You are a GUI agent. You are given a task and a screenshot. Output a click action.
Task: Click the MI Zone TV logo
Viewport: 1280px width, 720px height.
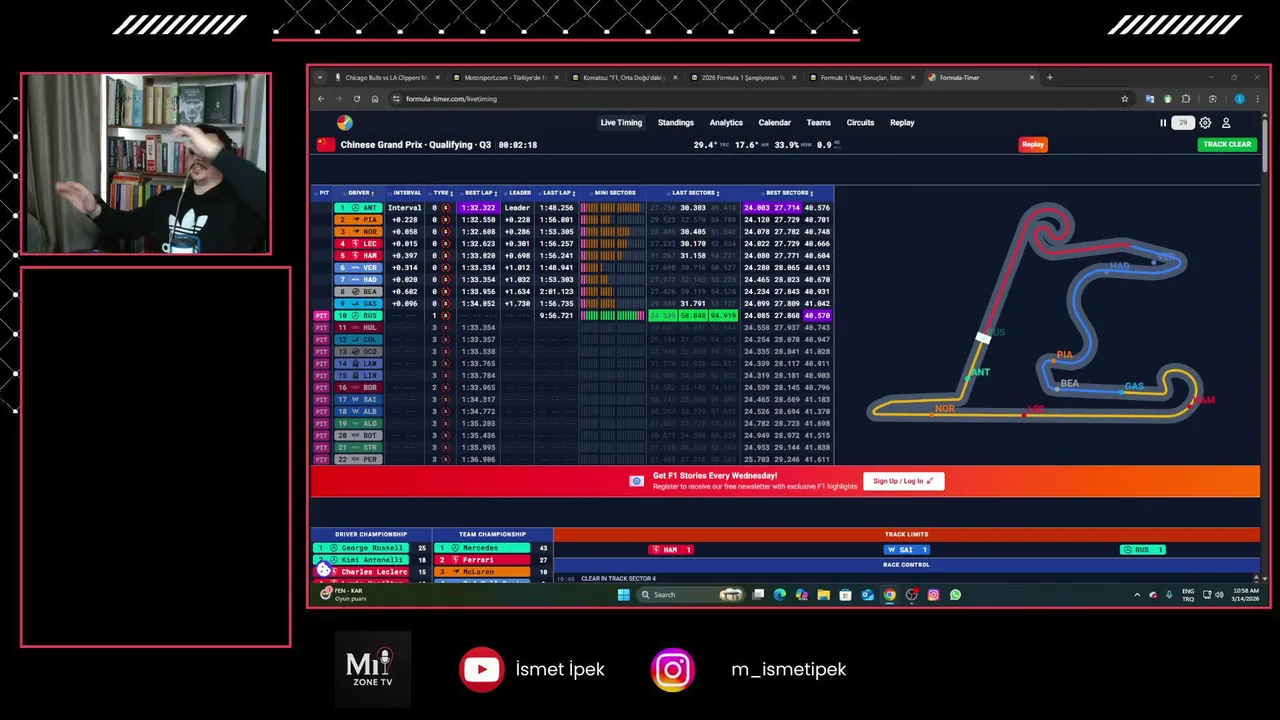click(x=372, y=668)
